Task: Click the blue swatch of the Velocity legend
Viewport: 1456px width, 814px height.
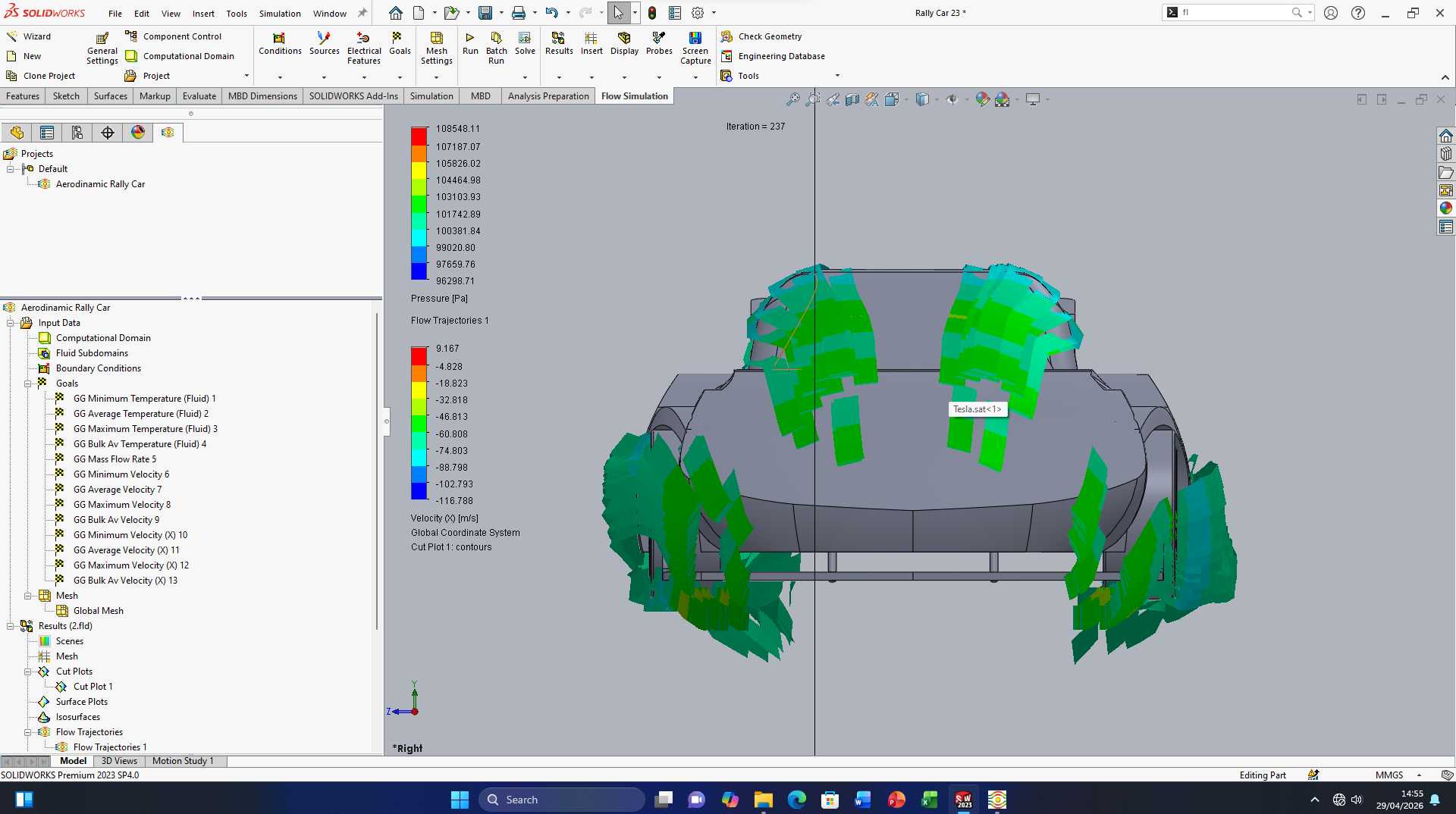Action: pos(419,491)
